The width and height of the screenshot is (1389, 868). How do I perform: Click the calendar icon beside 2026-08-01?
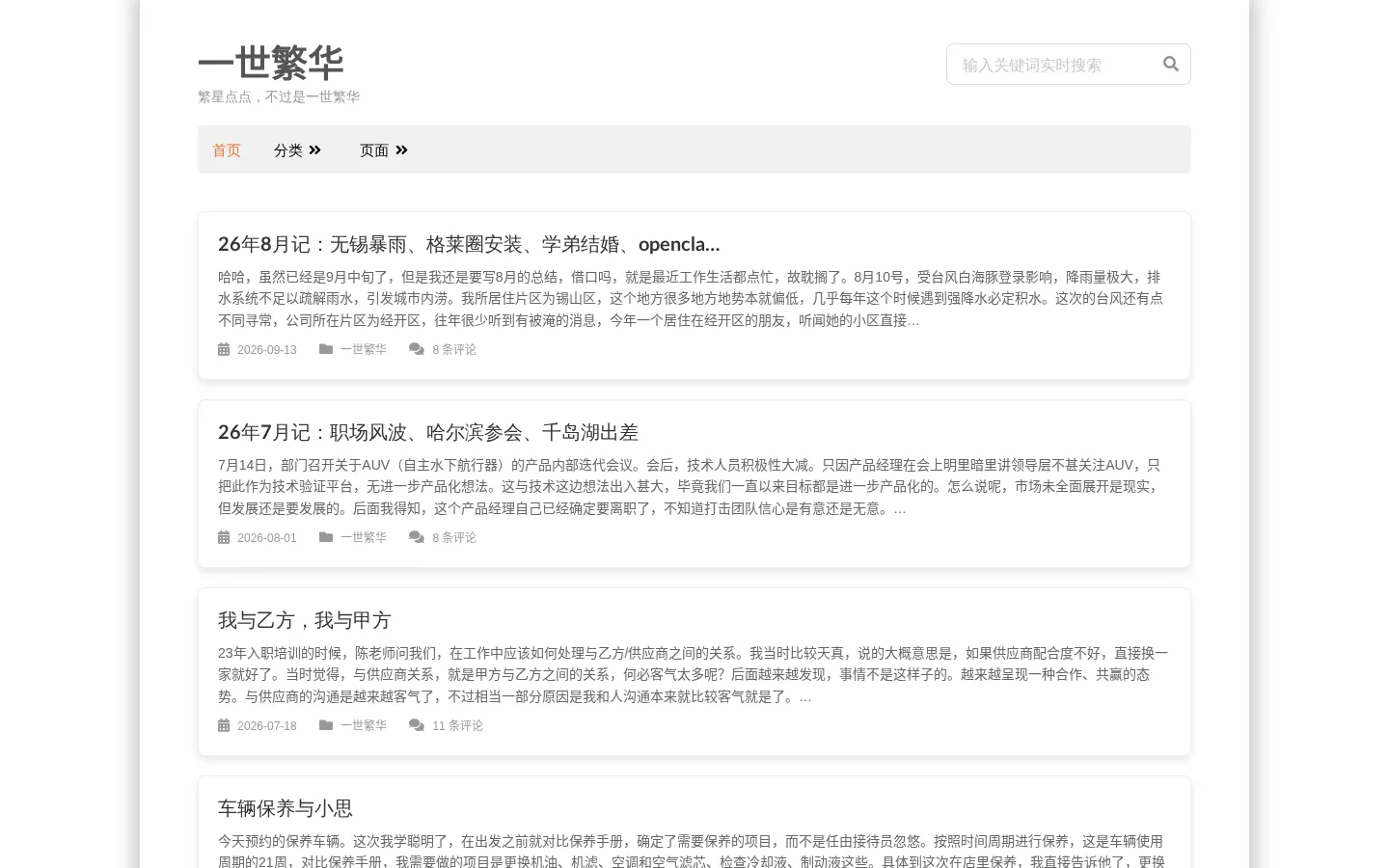click(x=224, y=537)
